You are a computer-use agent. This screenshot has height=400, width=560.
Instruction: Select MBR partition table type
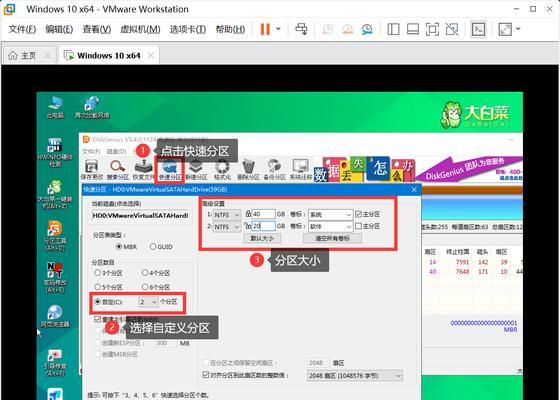(x=119, y=246)
